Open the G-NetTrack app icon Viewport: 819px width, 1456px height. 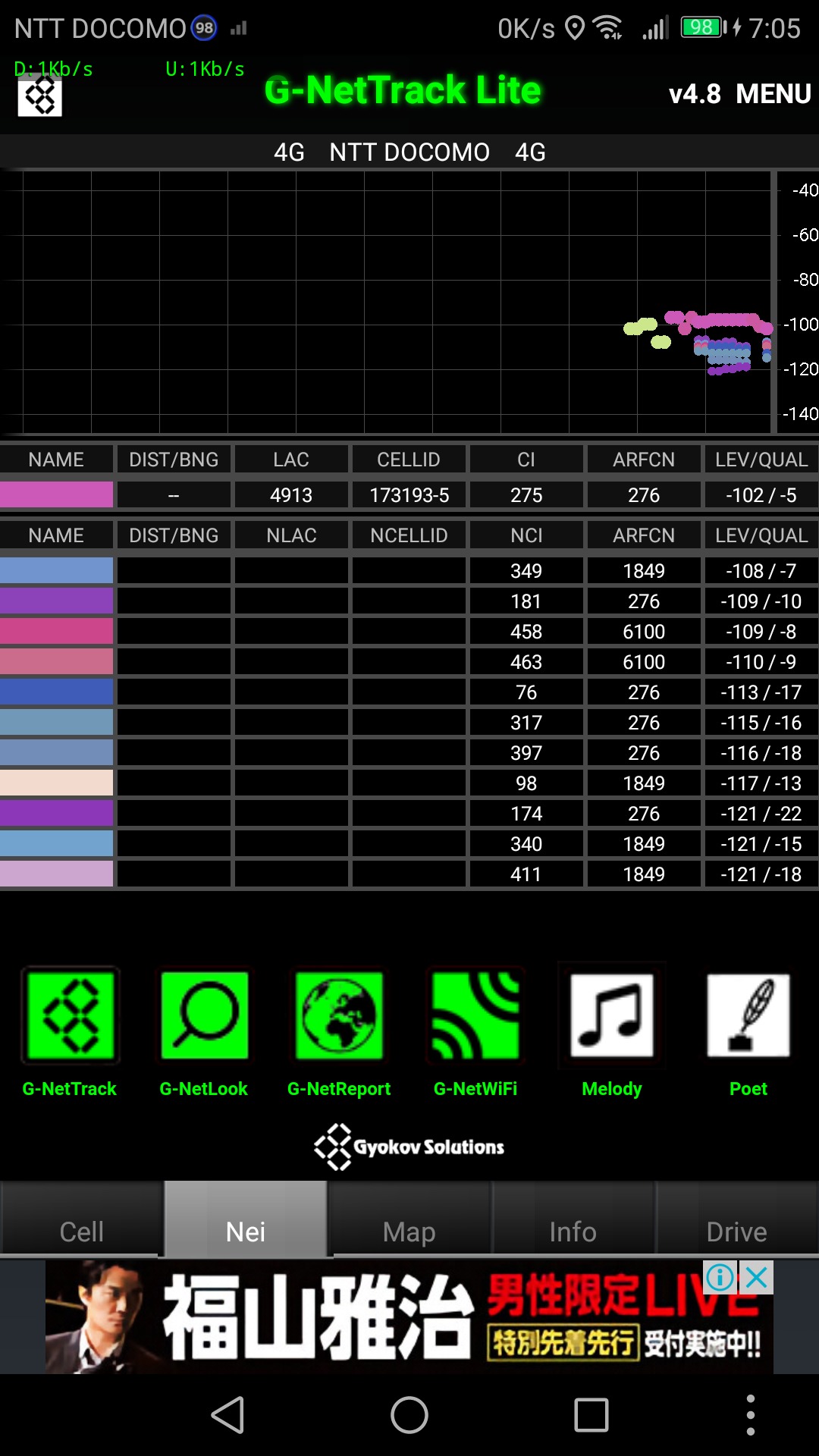coord(70,1016)
